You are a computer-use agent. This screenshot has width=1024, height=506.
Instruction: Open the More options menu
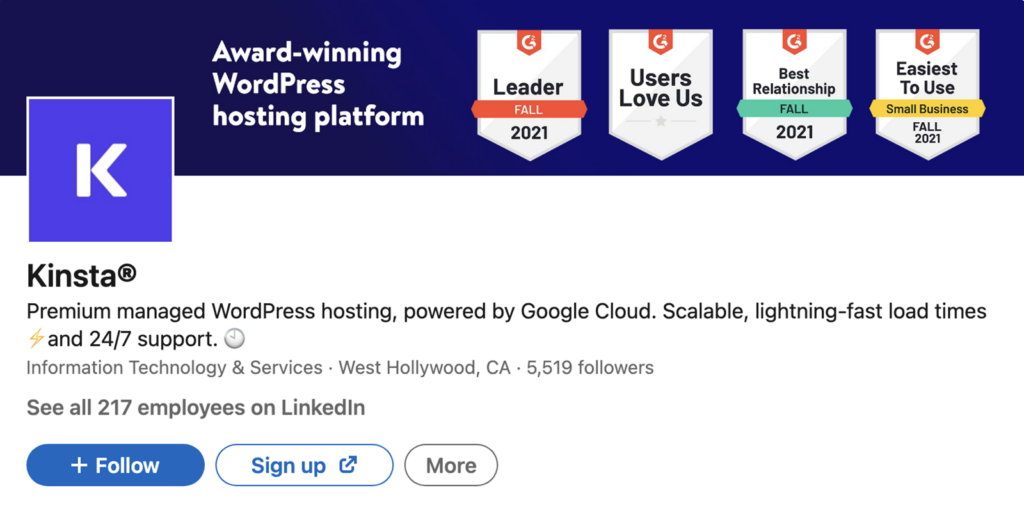(x=451, y=466)
